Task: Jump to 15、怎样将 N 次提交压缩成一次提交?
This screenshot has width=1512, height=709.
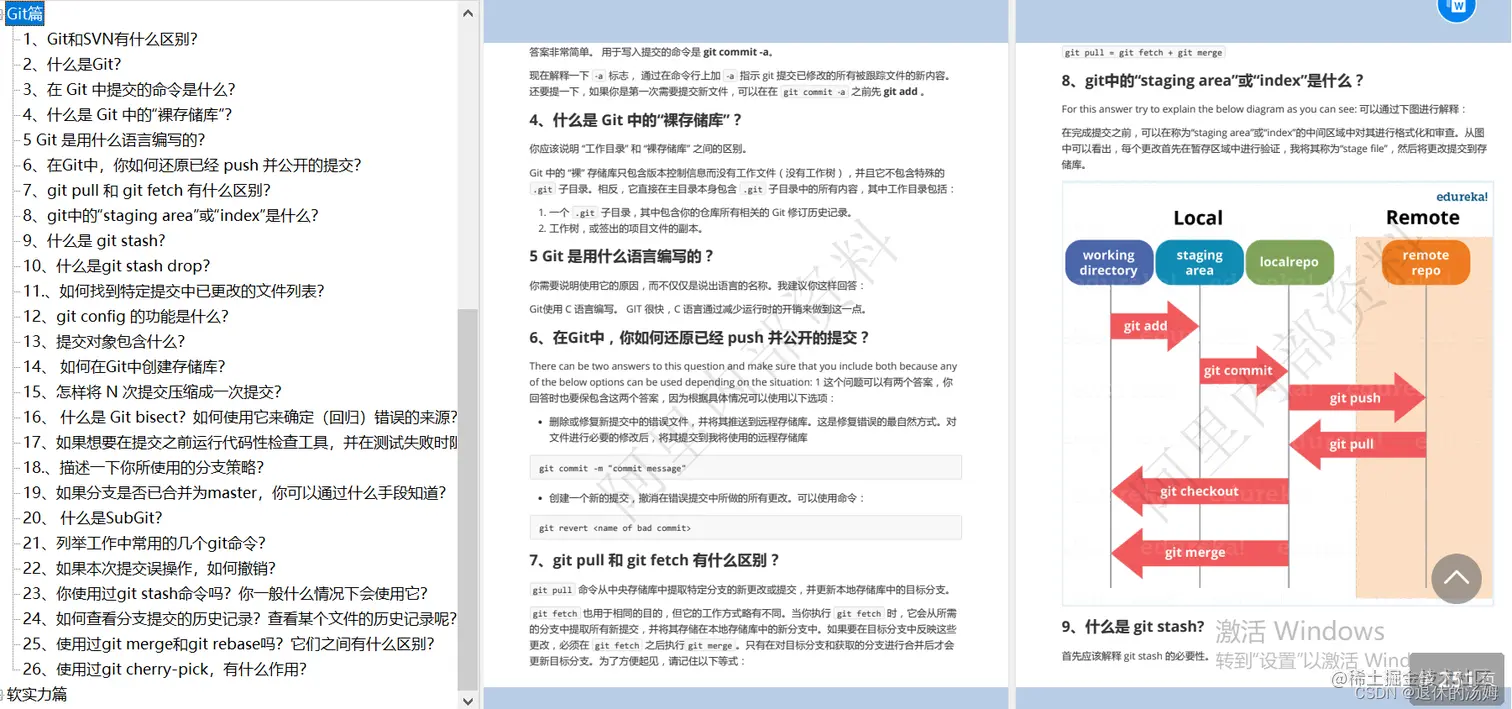Action: point(152,392)
